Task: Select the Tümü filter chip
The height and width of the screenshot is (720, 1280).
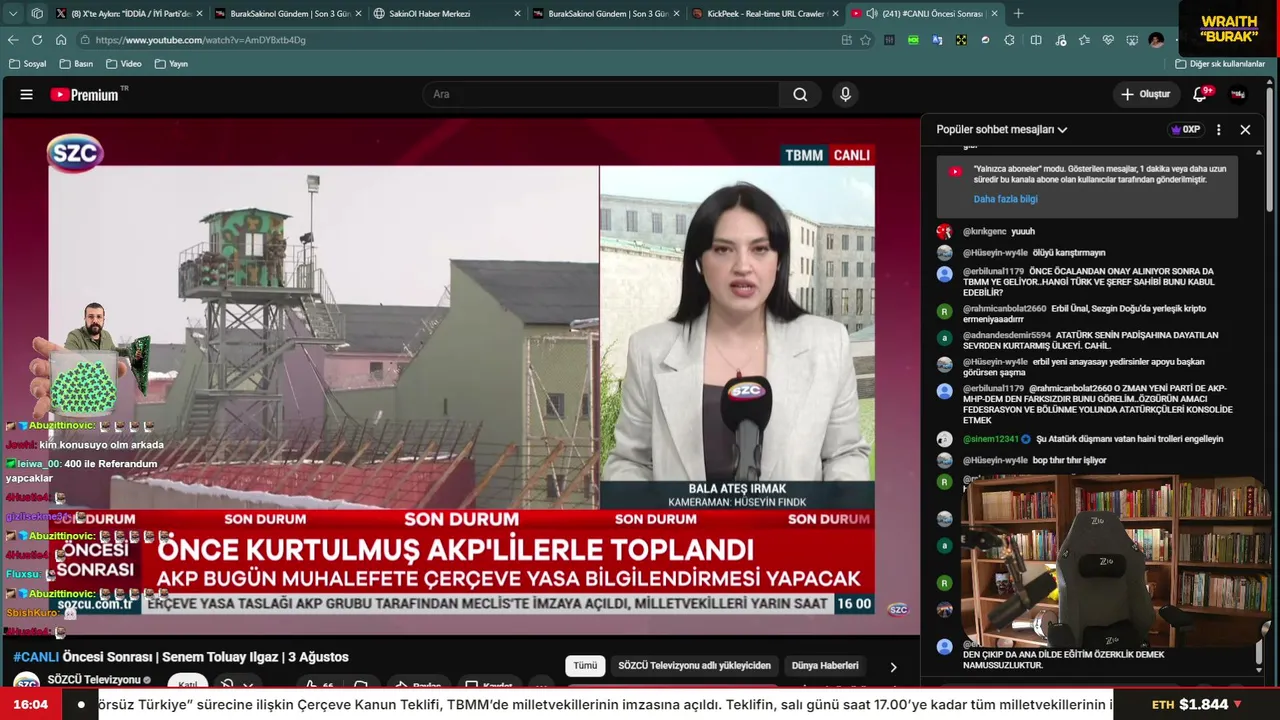Action: coord(585,666)
